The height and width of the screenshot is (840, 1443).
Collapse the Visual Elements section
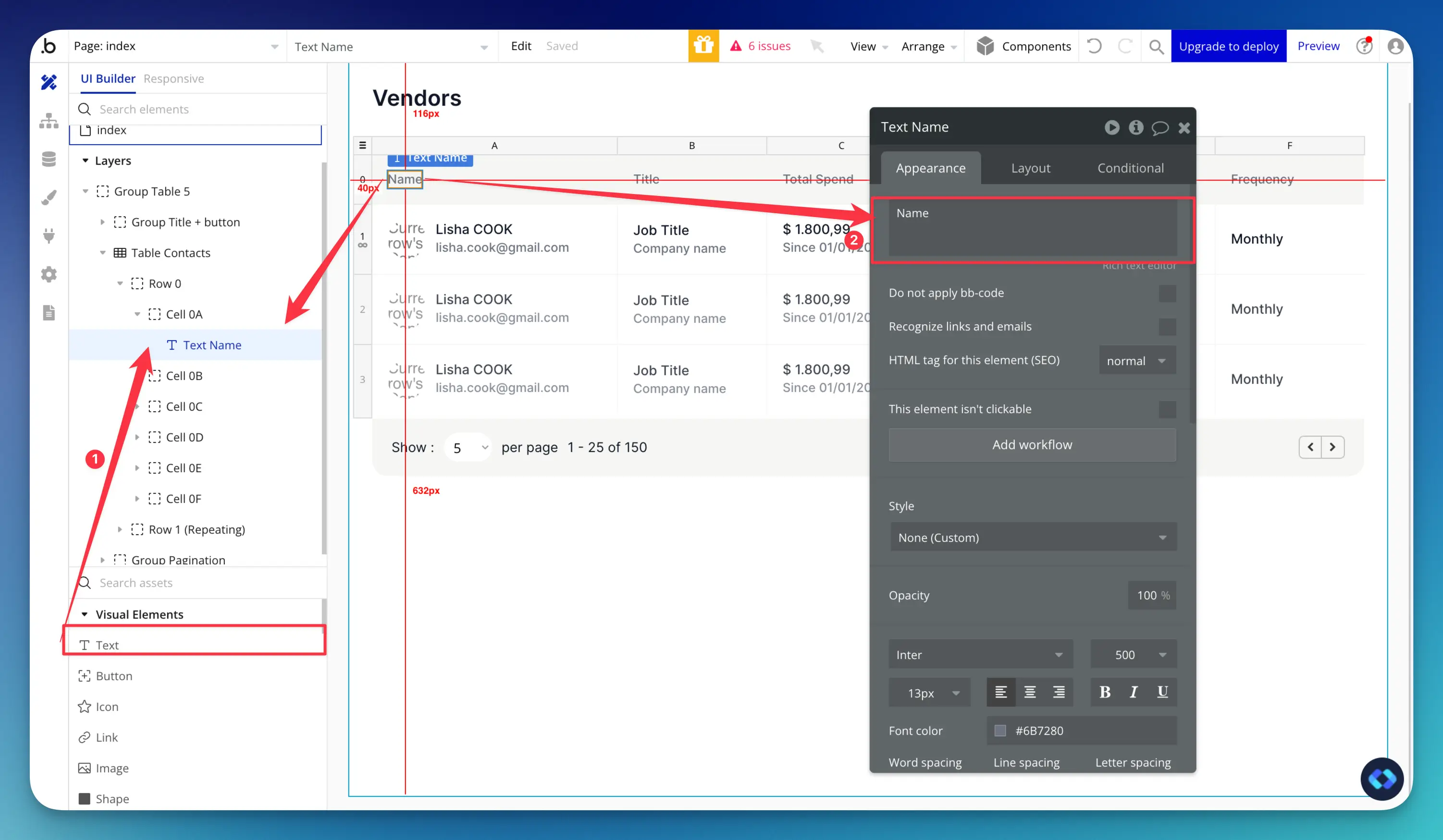click(85, 614)
